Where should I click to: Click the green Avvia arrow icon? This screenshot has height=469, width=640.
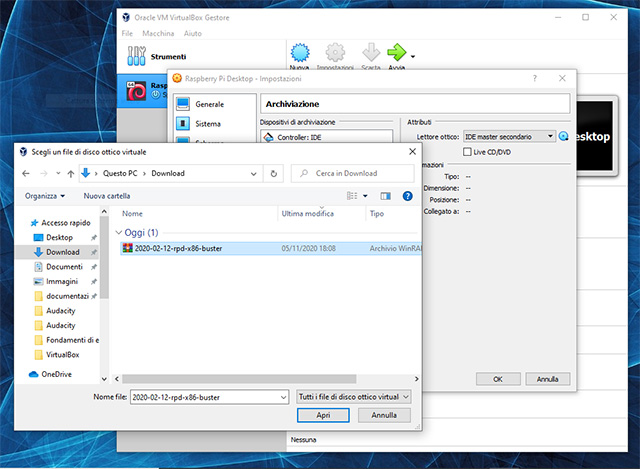point(397,54)
